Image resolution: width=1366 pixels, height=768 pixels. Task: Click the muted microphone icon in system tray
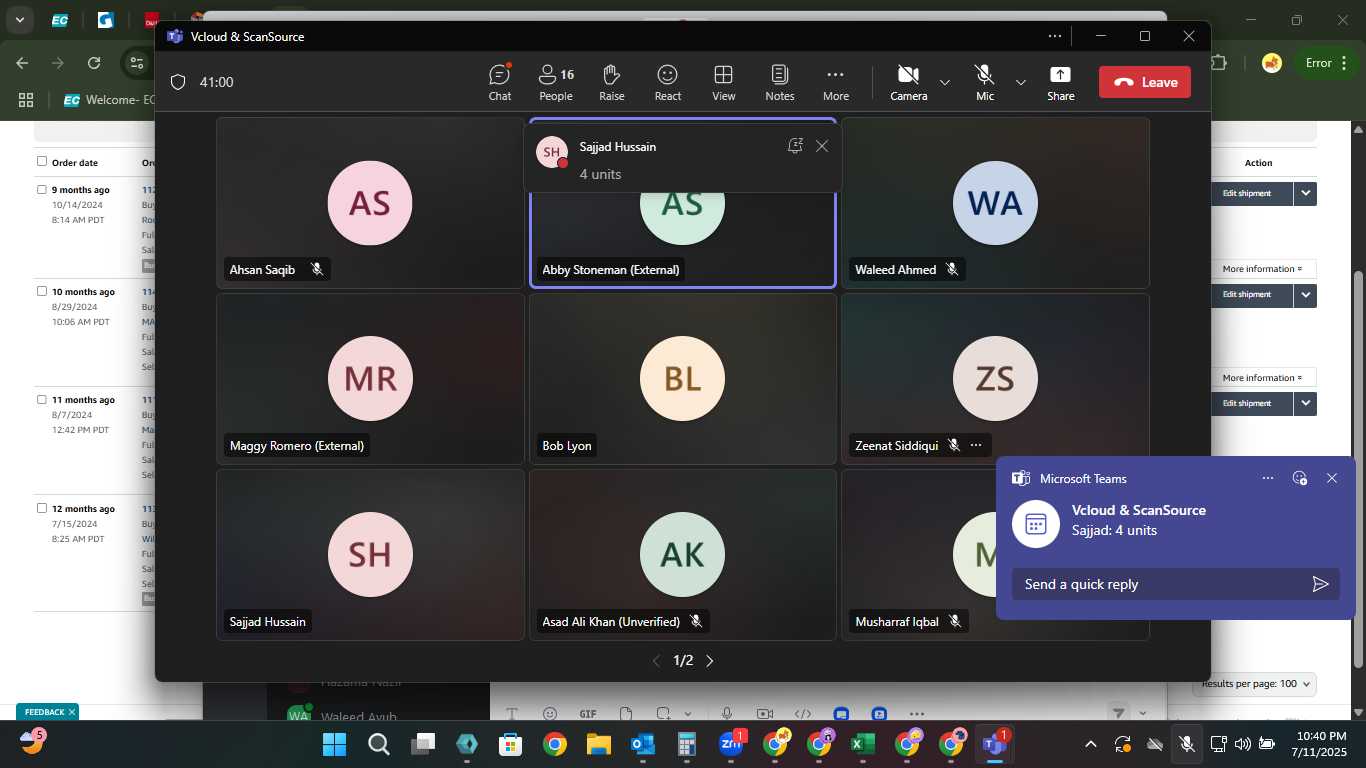(x=1187, y=744)
